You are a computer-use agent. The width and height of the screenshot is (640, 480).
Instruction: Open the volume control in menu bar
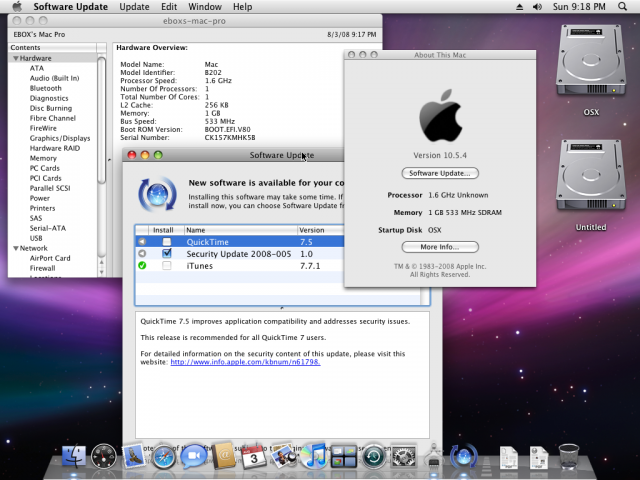[537, 7]
